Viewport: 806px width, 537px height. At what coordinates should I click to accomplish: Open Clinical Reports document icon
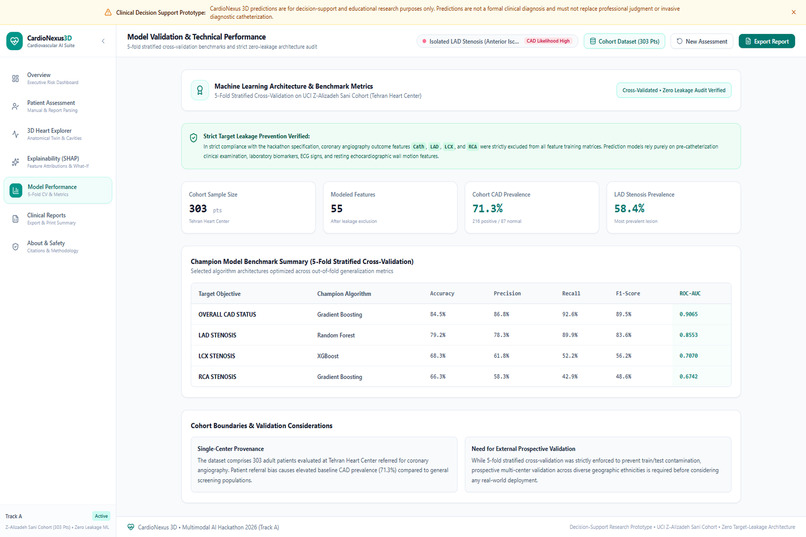(x=15, y=219)
